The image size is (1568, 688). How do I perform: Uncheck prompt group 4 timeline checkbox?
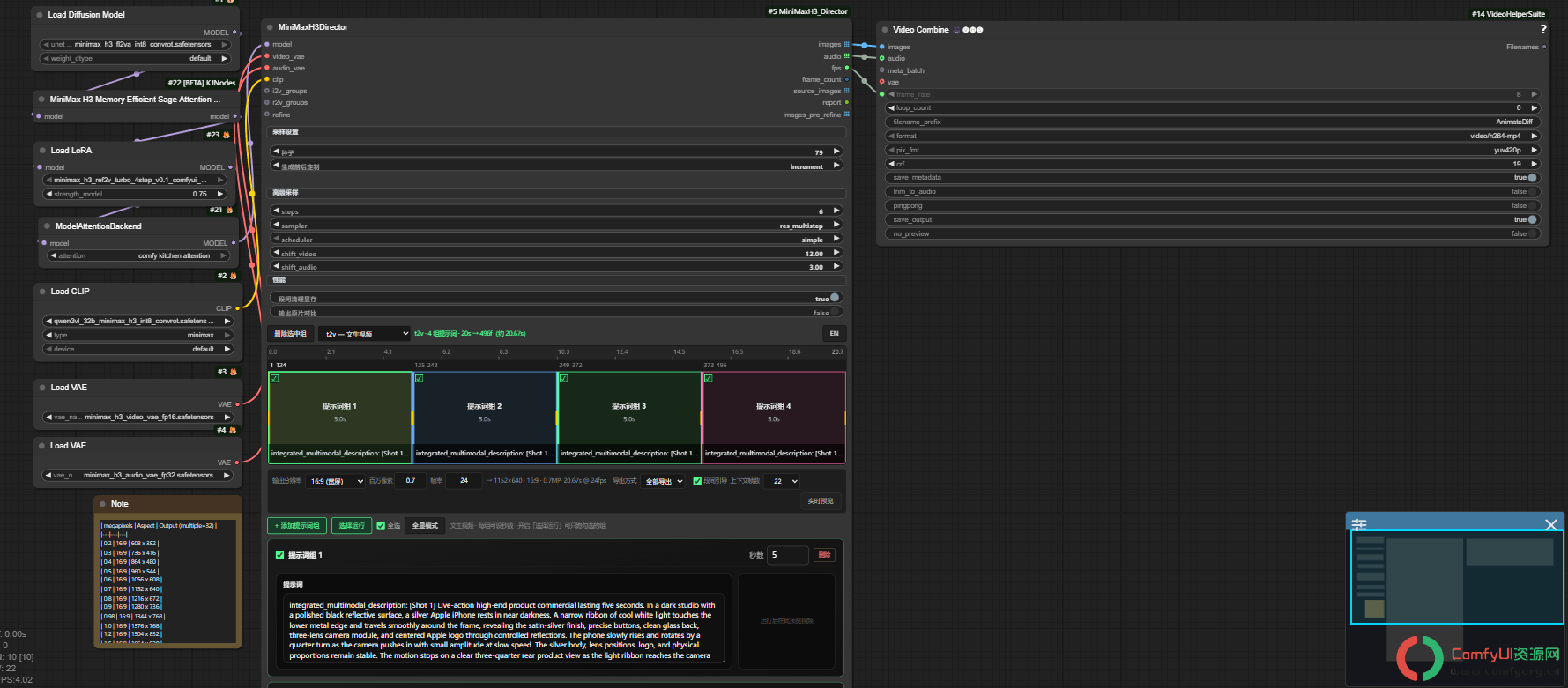click(709, 379)
